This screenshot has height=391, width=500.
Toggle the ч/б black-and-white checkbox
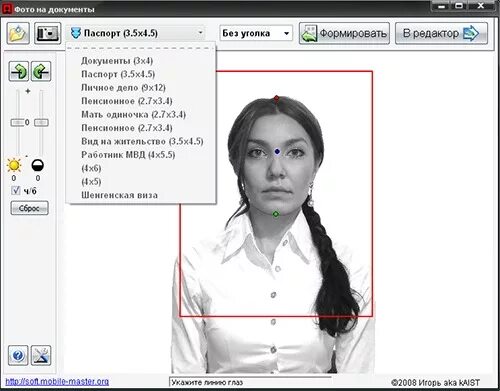point(16,190)
